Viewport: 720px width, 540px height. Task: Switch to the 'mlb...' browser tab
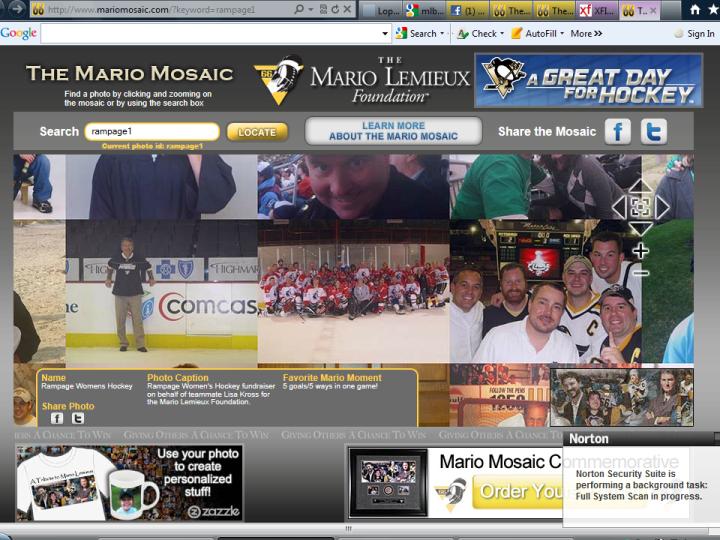tap(425, 10)
